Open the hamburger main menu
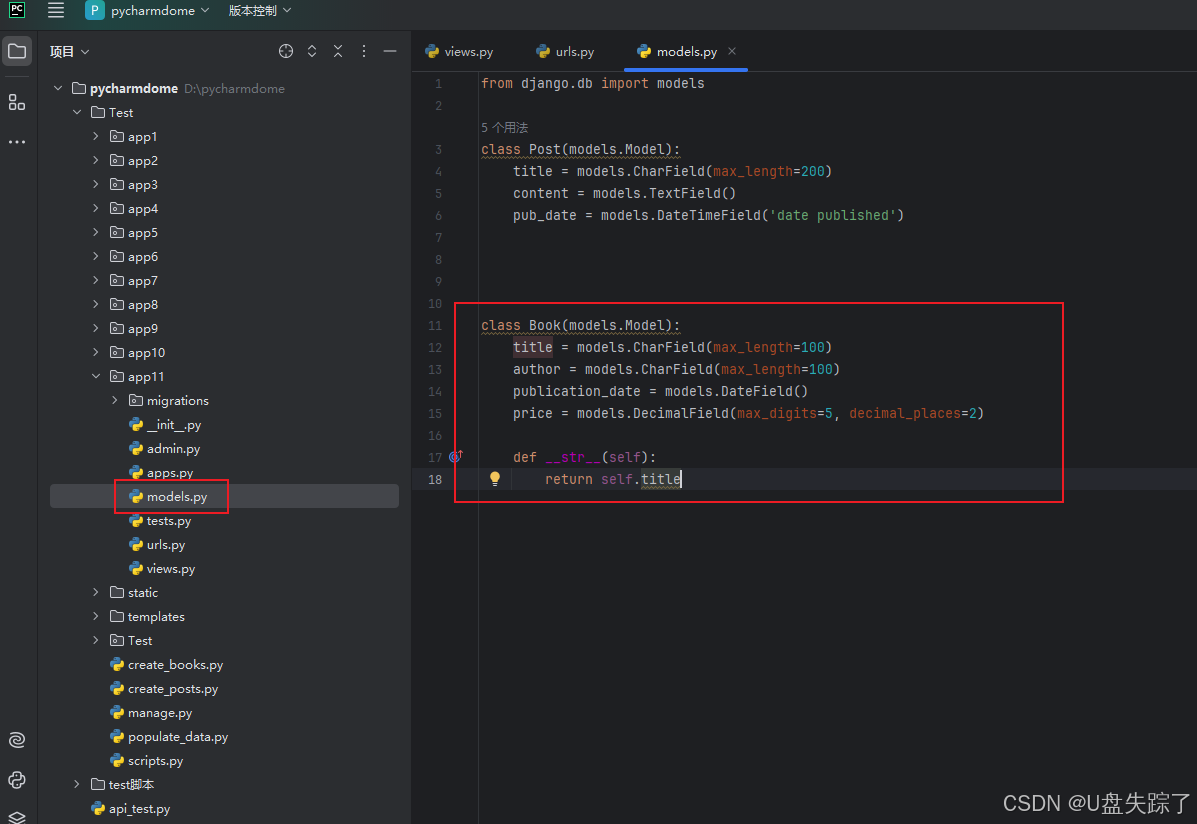 [x=56, y=11]
